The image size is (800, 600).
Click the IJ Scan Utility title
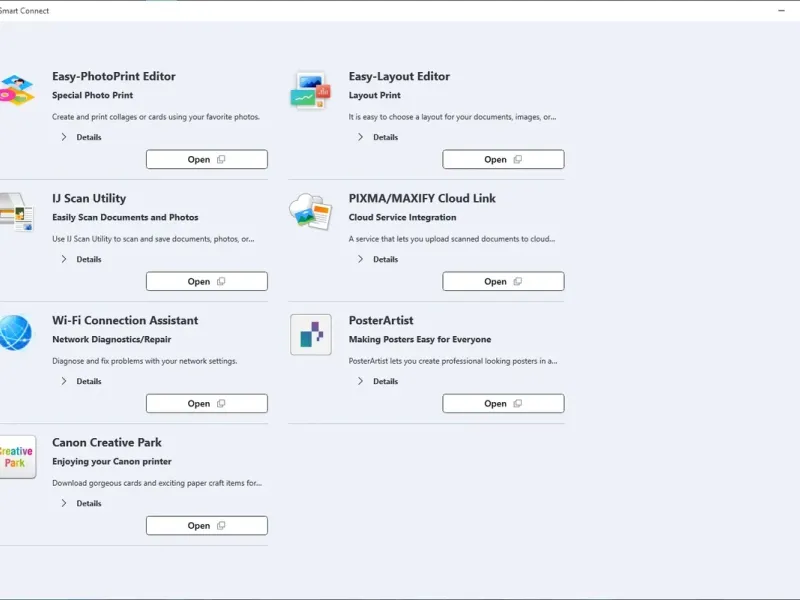click(89, 198)
